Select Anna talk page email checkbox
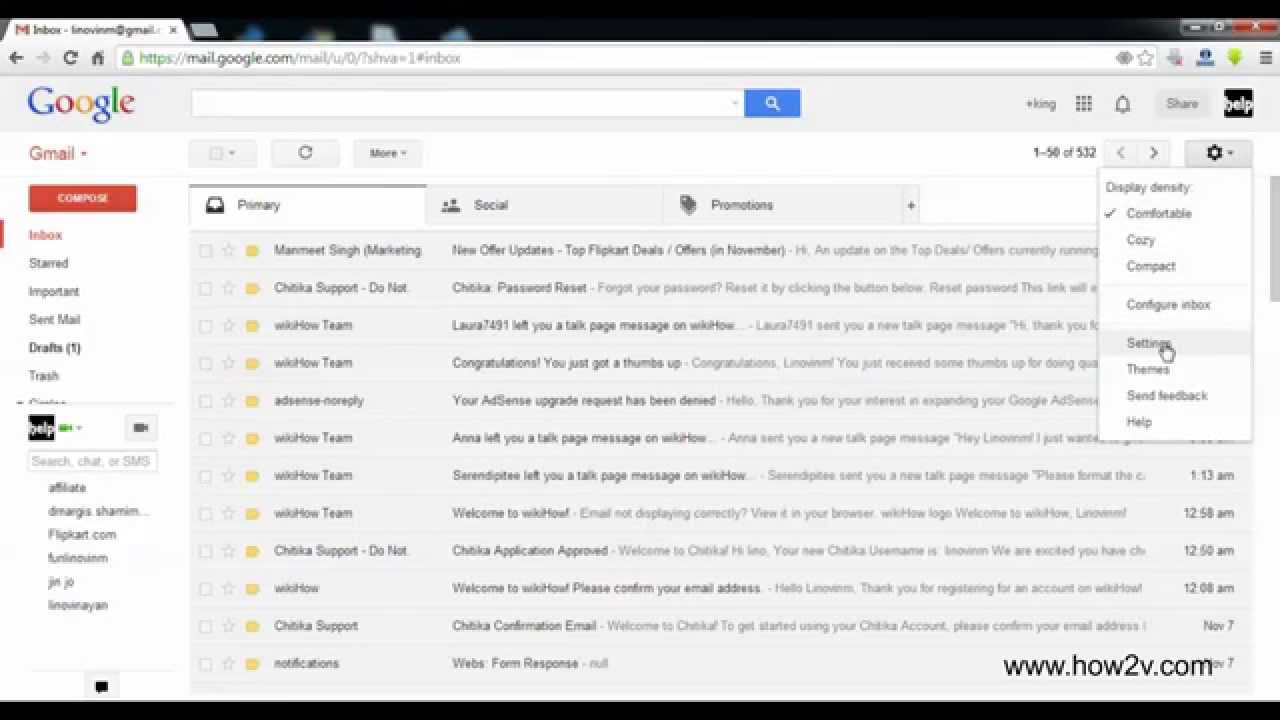Viewport: 1280px width, 720px height. pos(205,438)
